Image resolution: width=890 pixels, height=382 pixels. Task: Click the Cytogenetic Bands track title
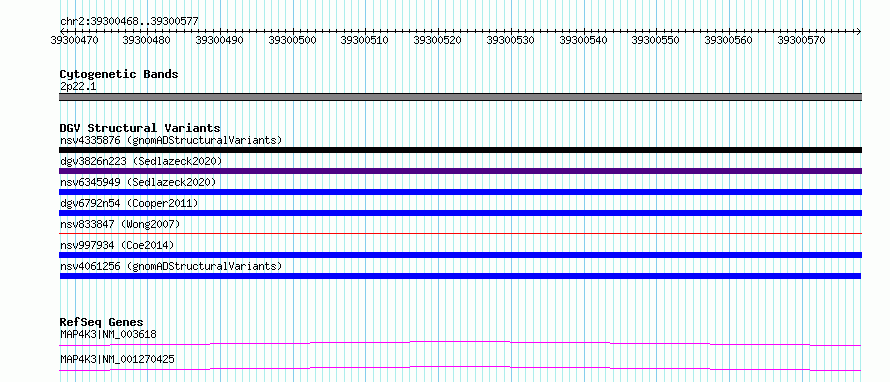pos(119,74)
